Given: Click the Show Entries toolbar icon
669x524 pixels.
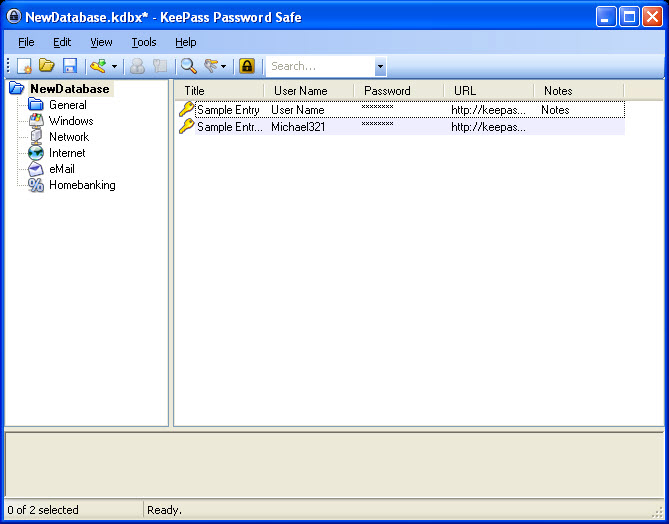Looking at the screenshot, I should pyautogui.click(x=211, y=66).
